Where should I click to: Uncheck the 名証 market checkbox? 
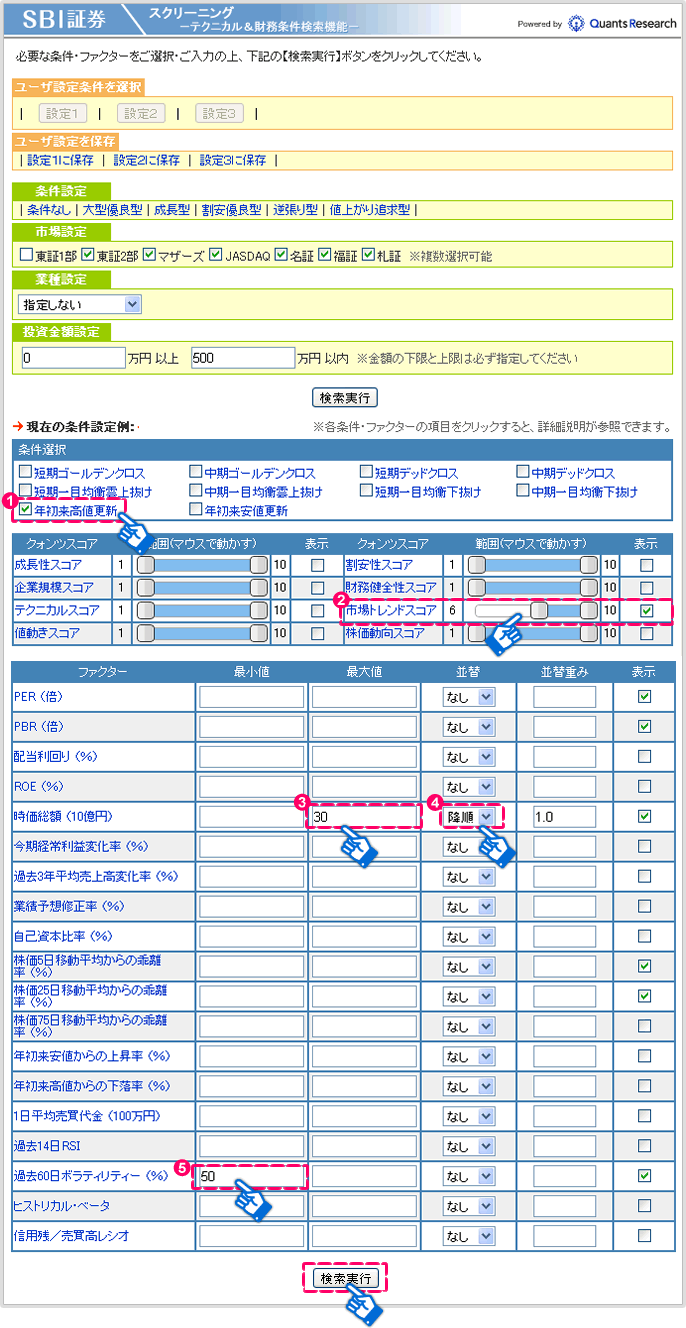(x=281, y=255)
